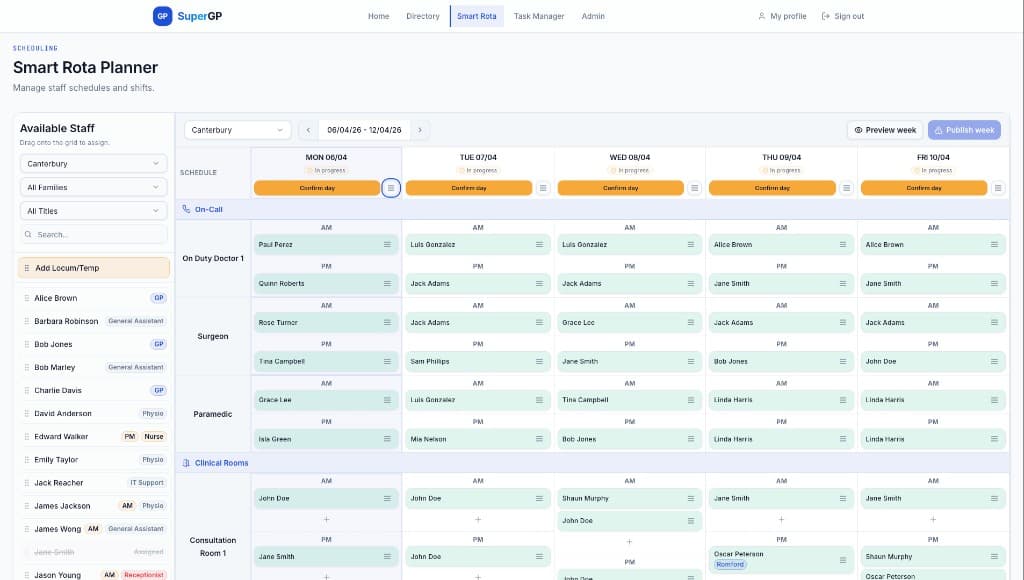Click the SuperGP logo icon

pos(162,16)
